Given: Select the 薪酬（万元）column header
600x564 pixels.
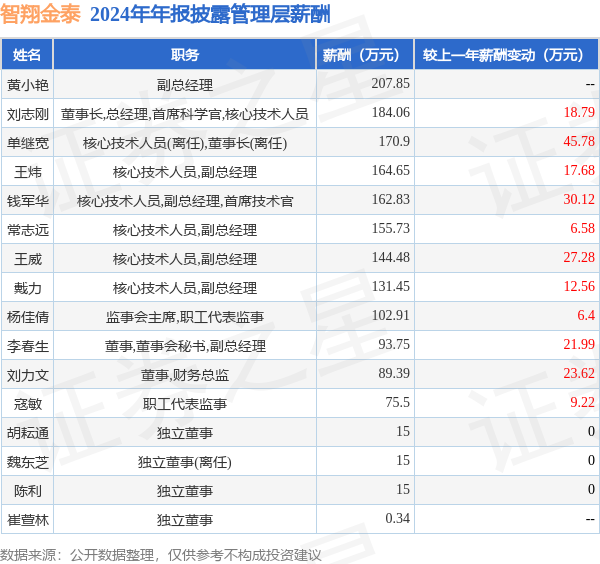Looking at the screenshot, I should [x=365, y=55].
